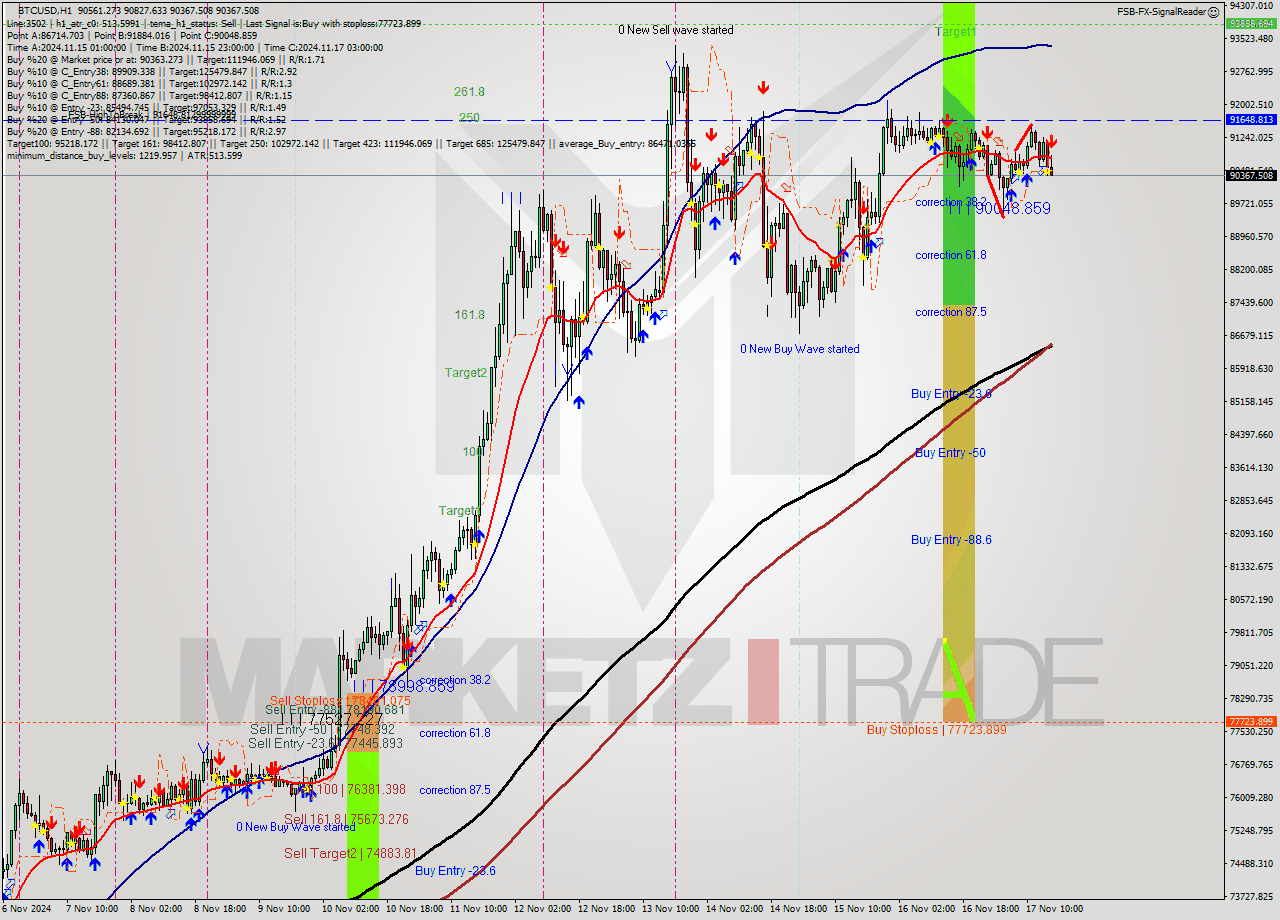1280x920 pixels.
Task: Click the 73727.825 price axis label
Action: tap(1250, 896)
